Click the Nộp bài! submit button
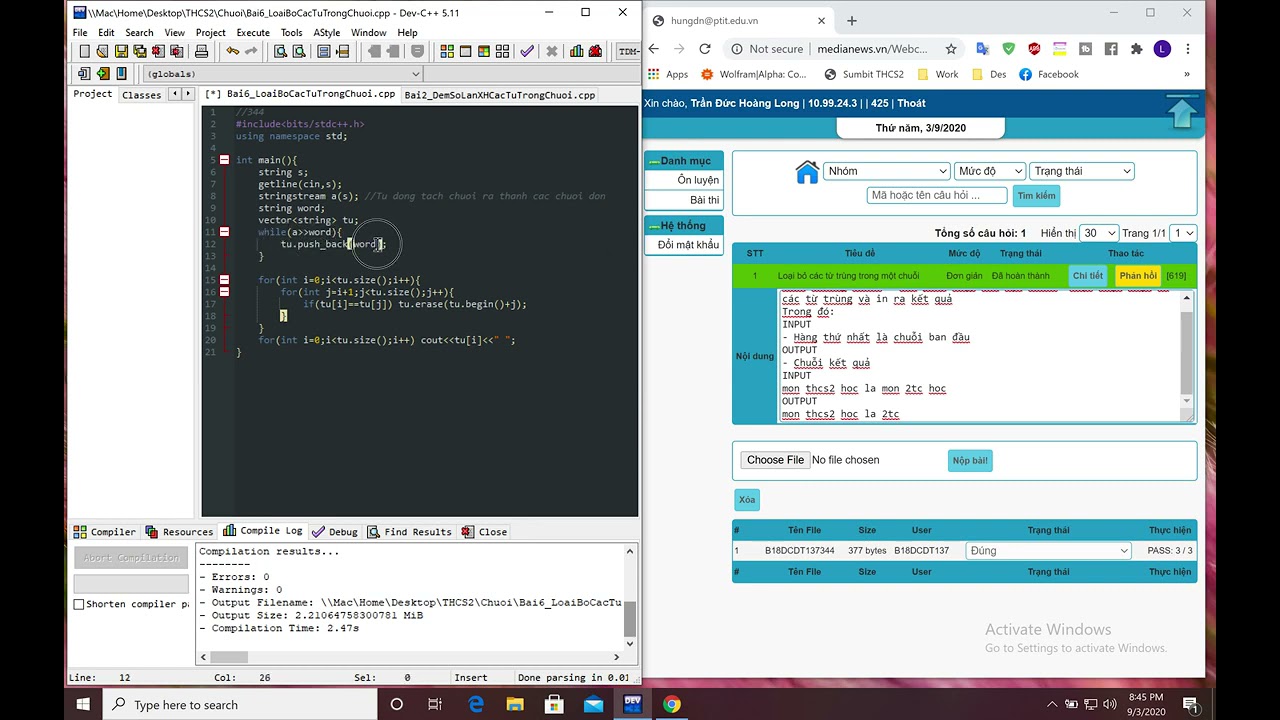The image size is (1280, 720). click(969, 461)
